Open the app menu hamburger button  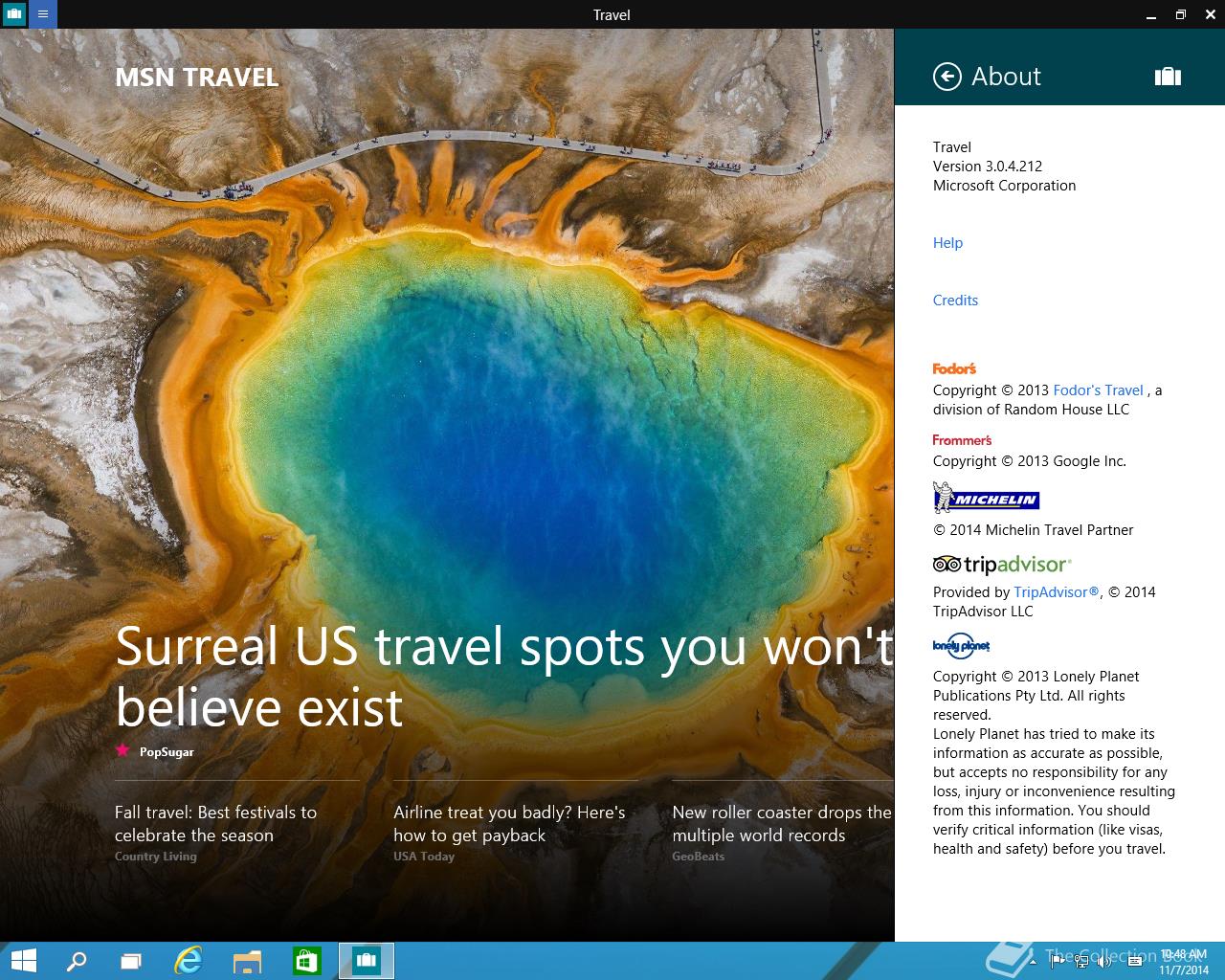pos(43,14)
